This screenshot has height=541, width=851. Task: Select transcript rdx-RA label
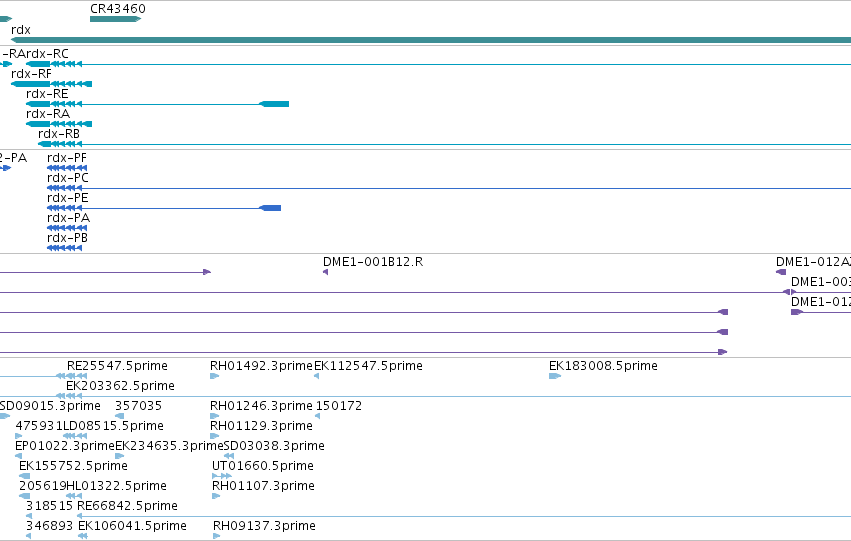(x=48, y=114)
